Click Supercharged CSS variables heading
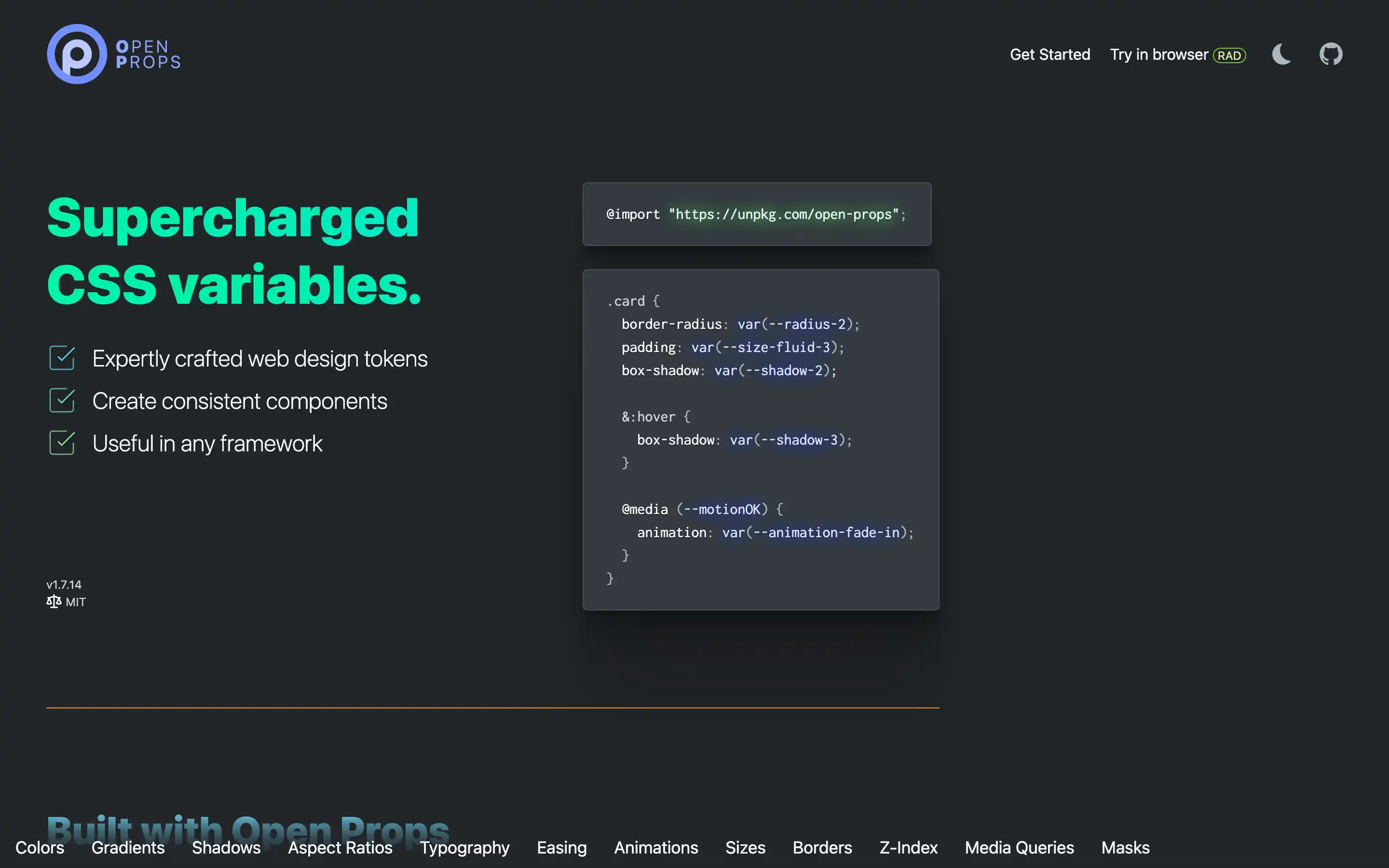The width and height of the screenshot is (1389, 868). [x=234, y=251]
